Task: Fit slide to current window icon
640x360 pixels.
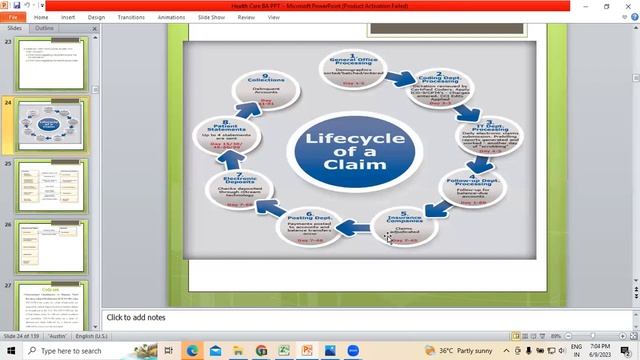Action: click(x=633, y=336)
